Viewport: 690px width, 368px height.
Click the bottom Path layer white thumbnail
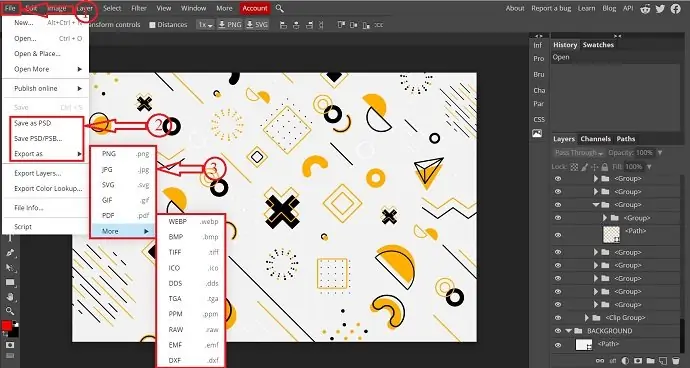(x=584, y=345)
